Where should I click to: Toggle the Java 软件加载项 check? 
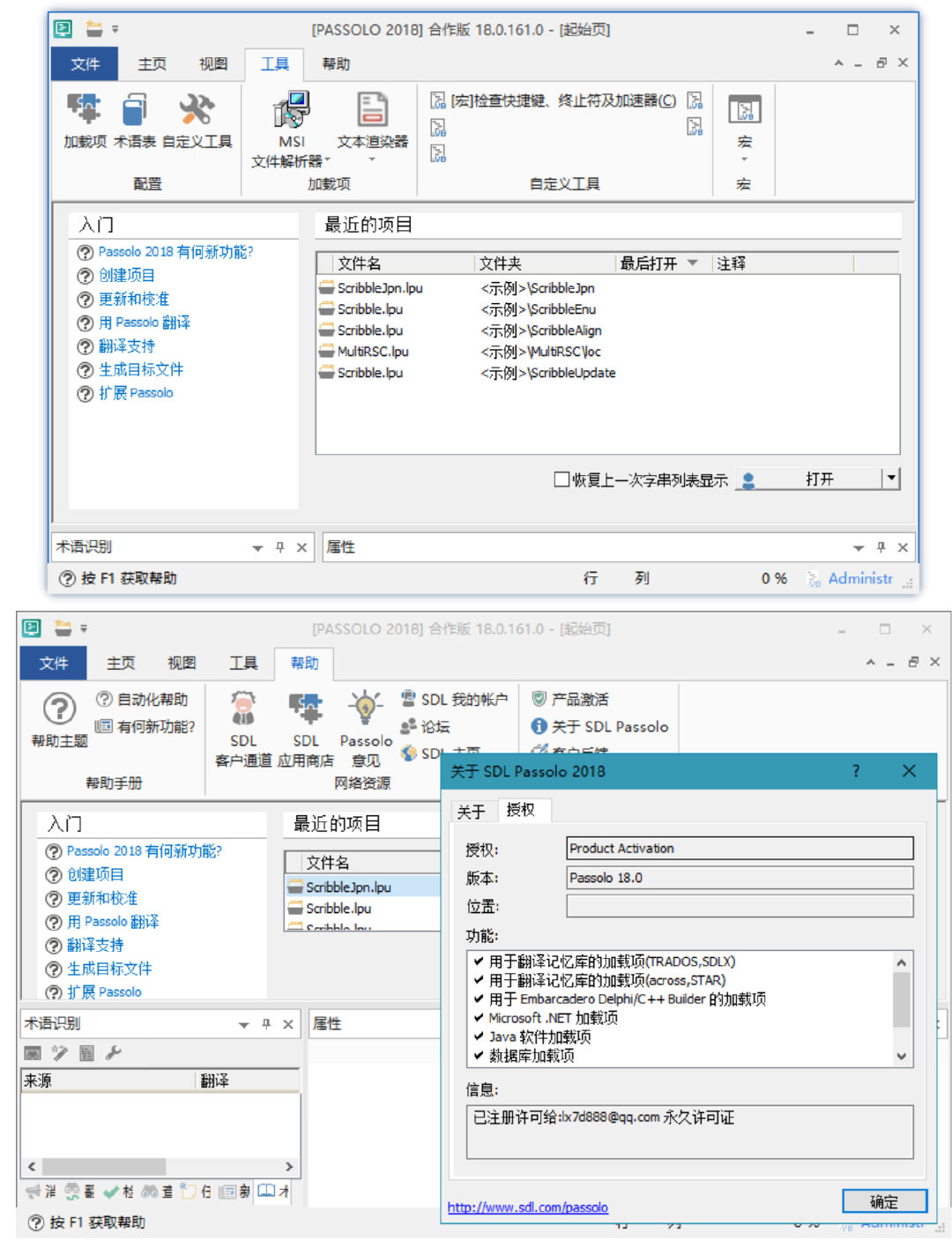pos(478,1036)
